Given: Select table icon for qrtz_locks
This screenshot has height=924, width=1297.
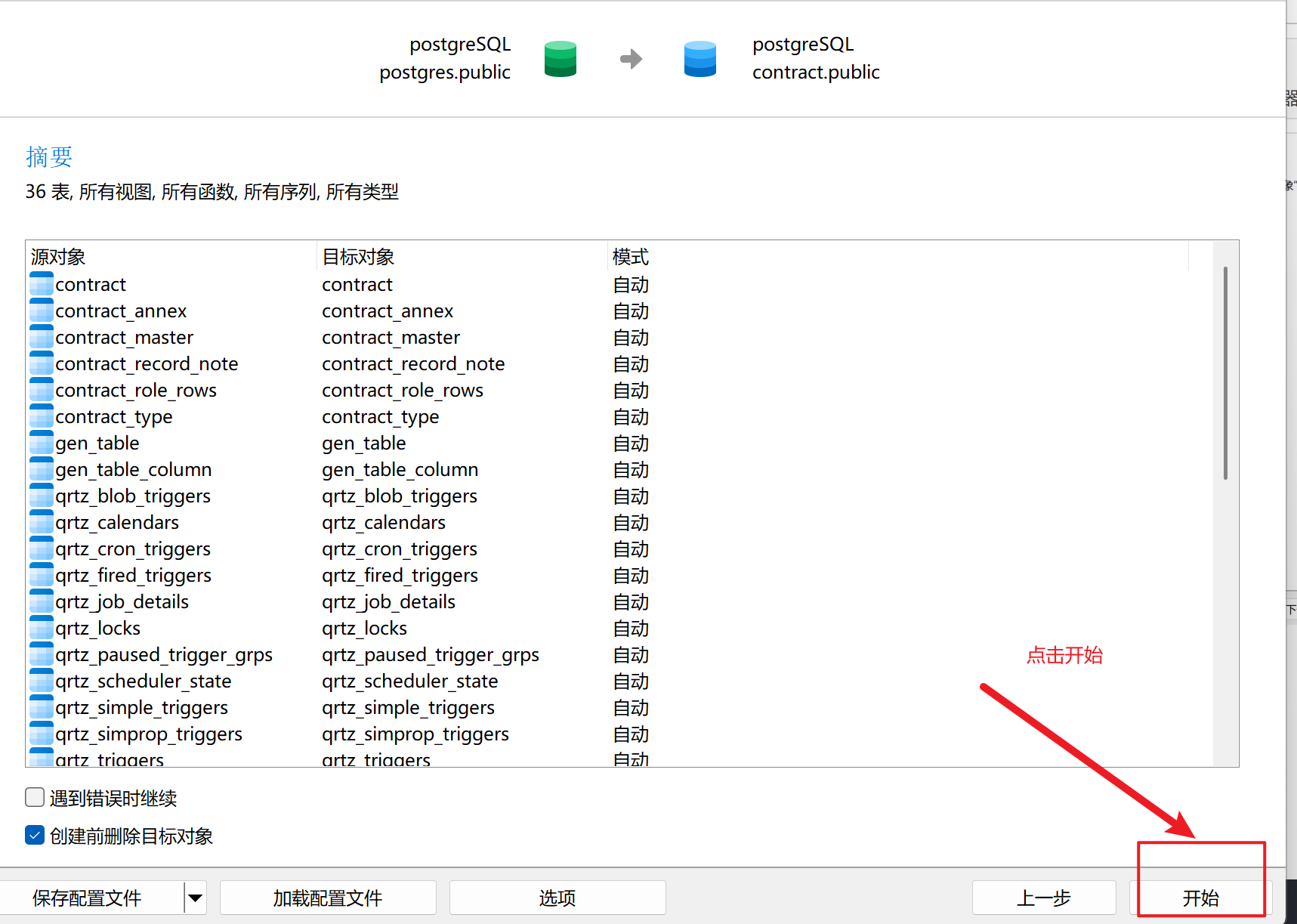Looking at the screenshot, I should (x=42, y=629).
